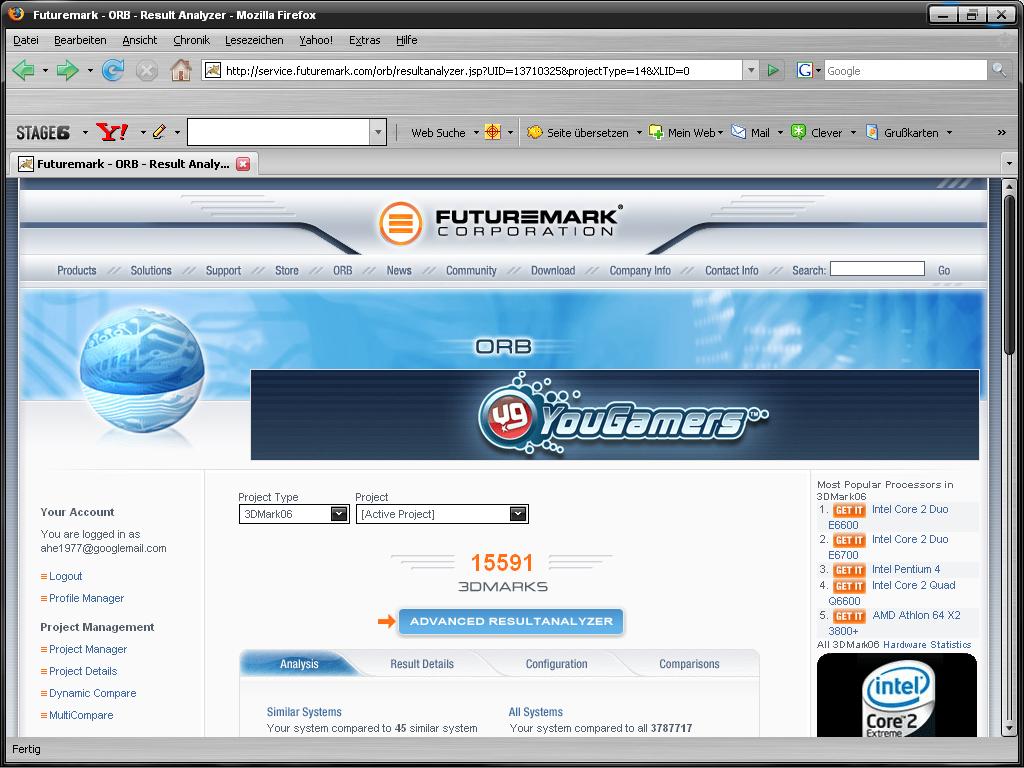Go back with the green left arrow
The width and height of the screenshot is (1024, 768).
coord(24,70)
